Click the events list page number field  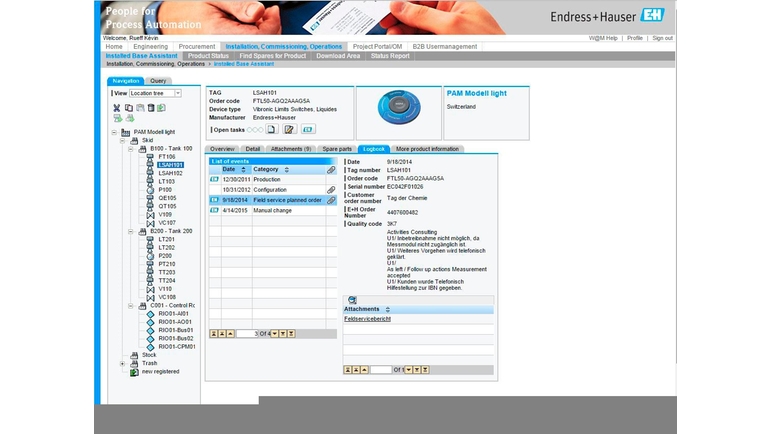247,334
